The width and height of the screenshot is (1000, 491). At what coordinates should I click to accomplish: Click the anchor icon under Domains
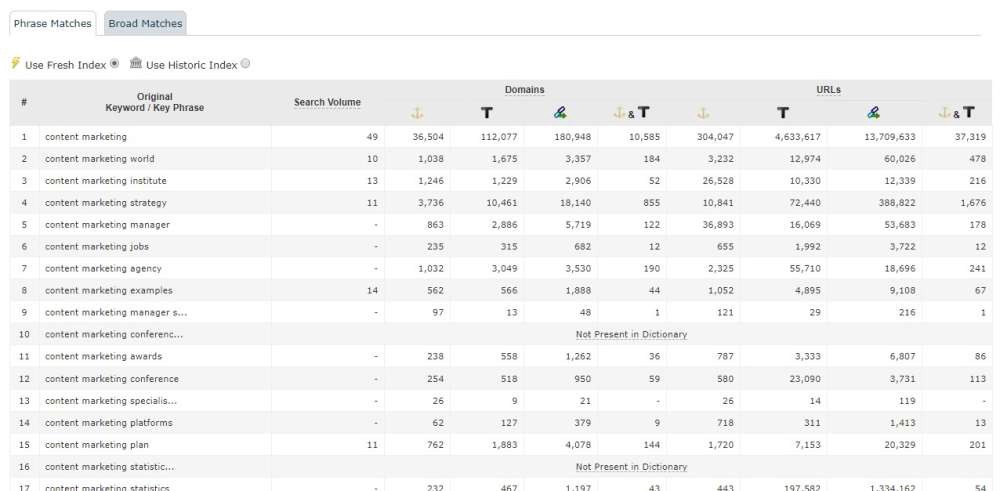[418, 113]
